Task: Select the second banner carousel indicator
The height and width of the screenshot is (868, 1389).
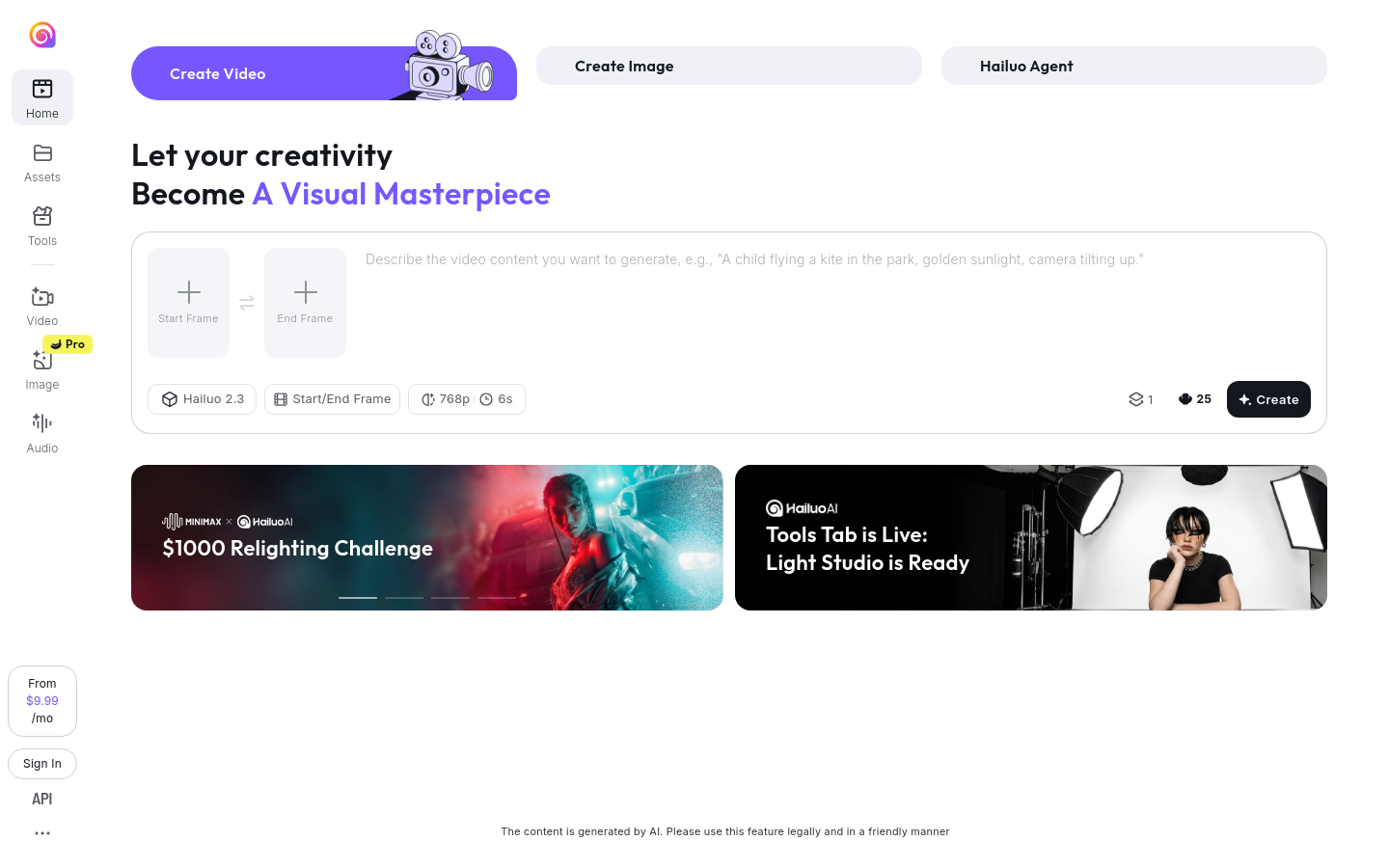Action: [404, 598]
